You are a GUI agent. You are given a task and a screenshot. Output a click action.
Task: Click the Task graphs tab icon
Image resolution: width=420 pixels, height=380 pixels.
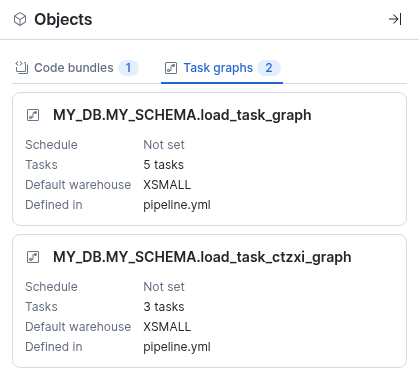pos(171,68)
